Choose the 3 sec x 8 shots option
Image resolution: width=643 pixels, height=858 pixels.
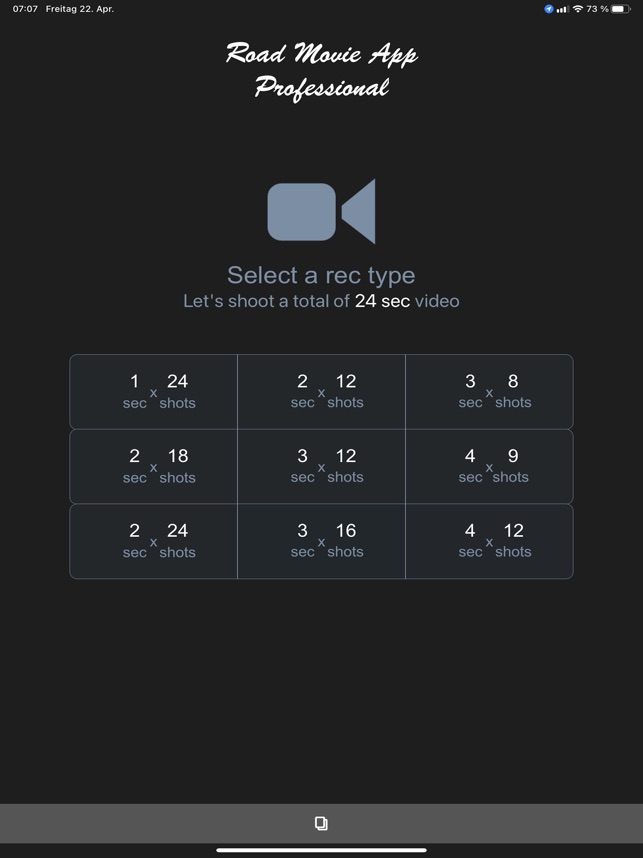pyautogui.click(x=489, y=392)
